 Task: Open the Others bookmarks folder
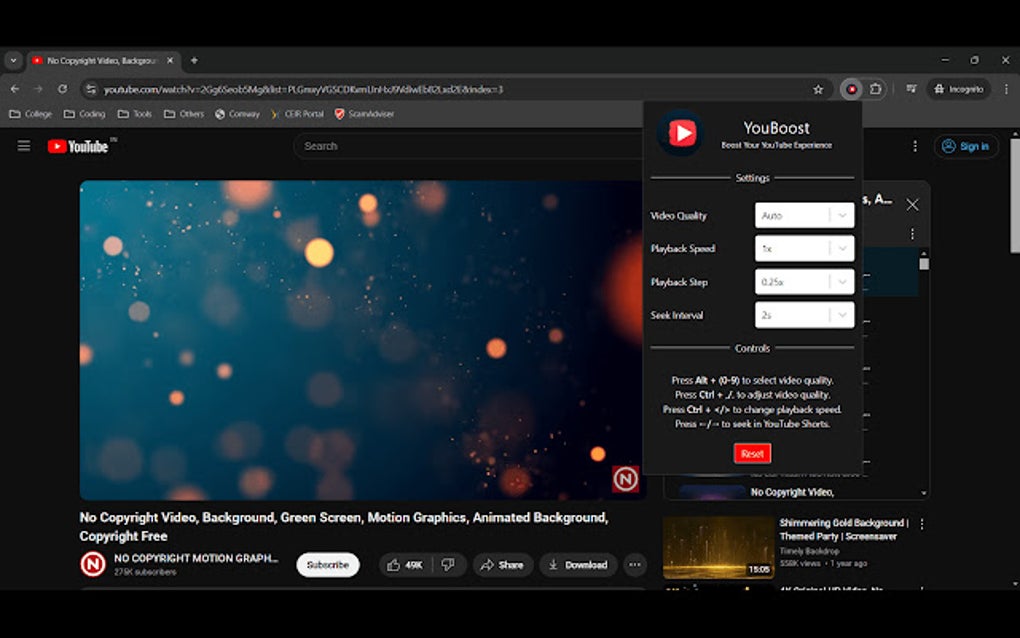184,114
